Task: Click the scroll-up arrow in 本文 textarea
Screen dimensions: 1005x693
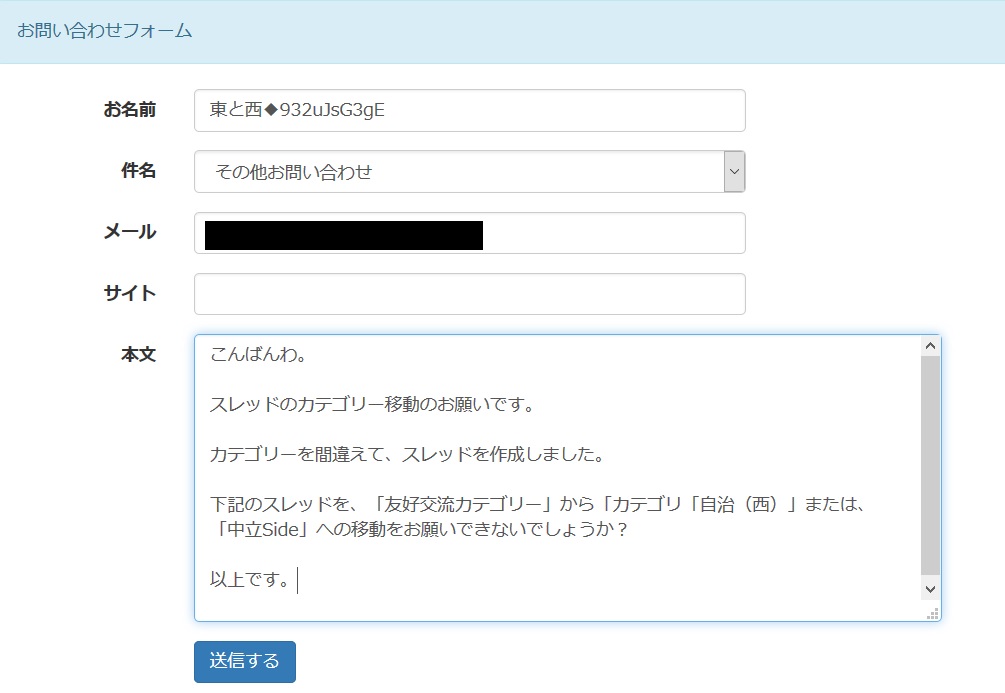Action: [x=930, y=346]
